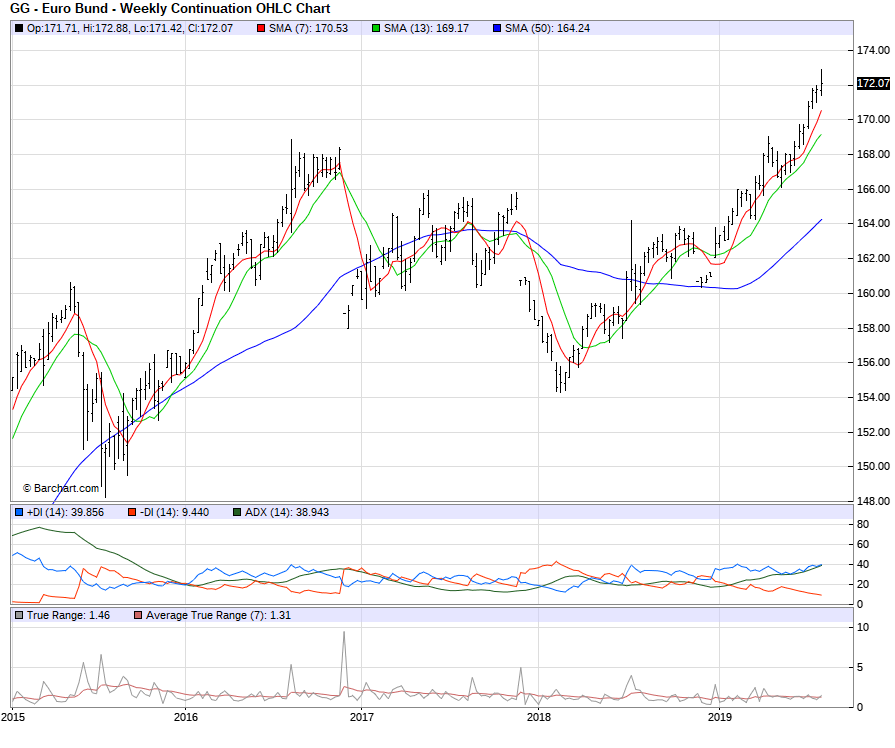Click the green SMA (13) legend swatch
This screenshot has width=895, height=748.
pos(376,28)
